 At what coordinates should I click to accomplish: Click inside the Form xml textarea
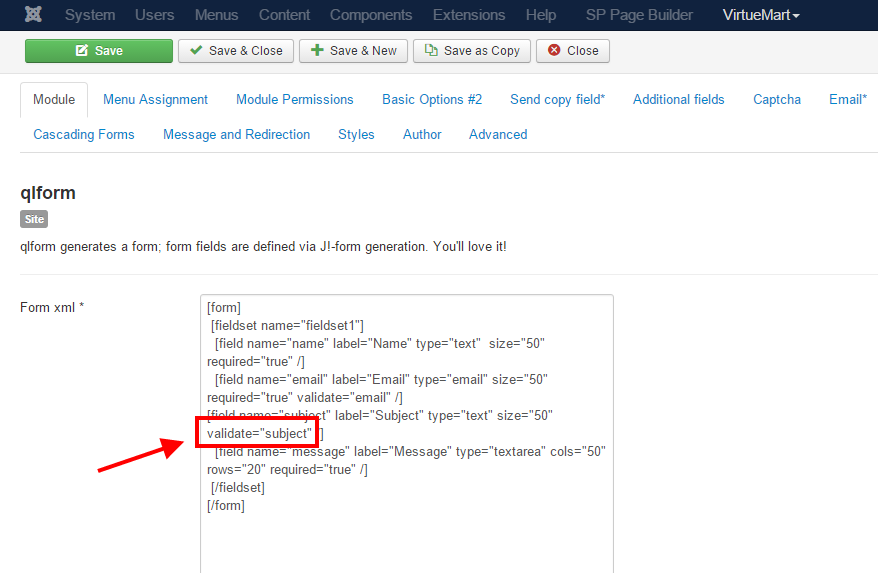[x=406, y=530]
